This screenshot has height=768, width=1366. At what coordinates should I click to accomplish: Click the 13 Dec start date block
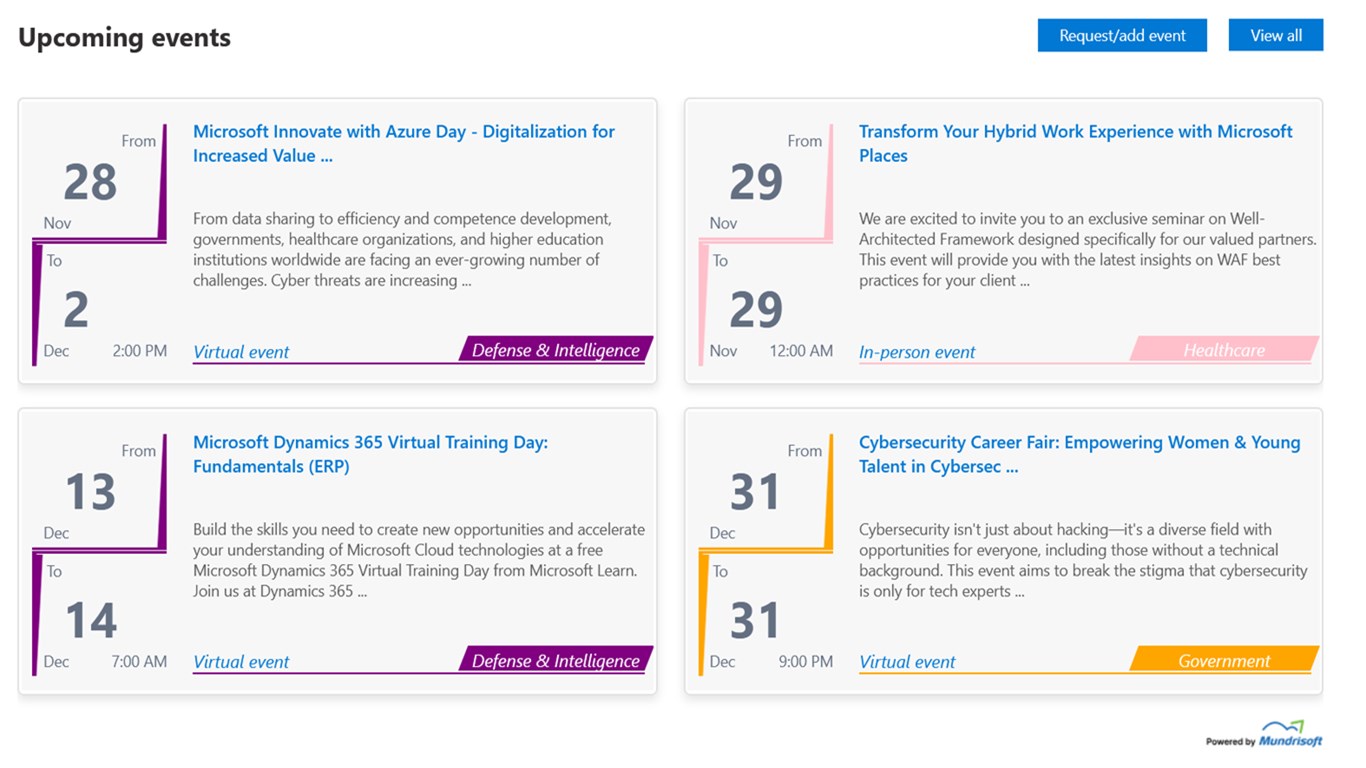click(x=91, y=493)
